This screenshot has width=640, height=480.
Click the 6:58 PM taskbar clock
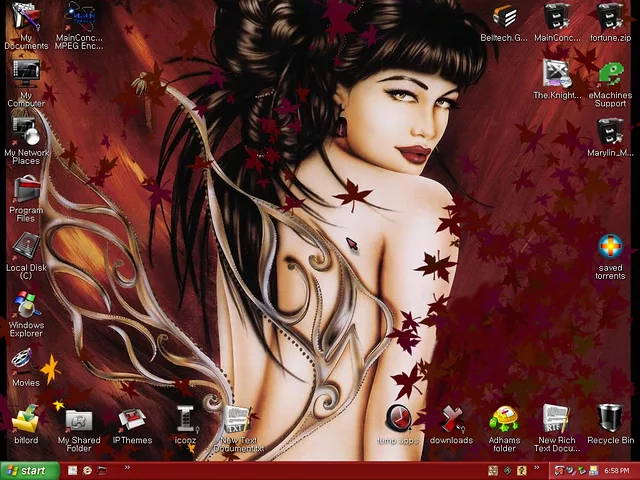tap(617, 470)
